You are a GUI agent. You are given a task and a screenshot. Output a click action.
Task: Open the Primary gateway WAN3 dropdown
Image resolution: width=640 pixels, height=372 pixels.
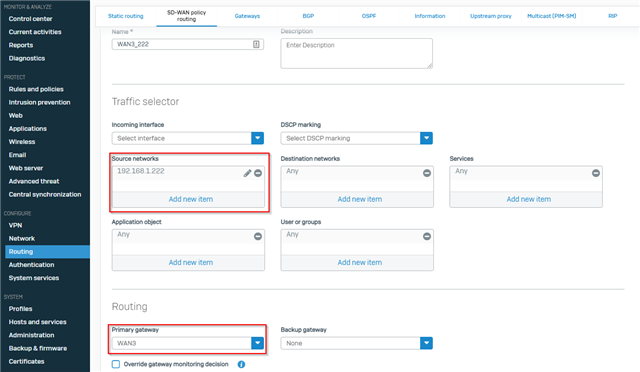point(188,343)
